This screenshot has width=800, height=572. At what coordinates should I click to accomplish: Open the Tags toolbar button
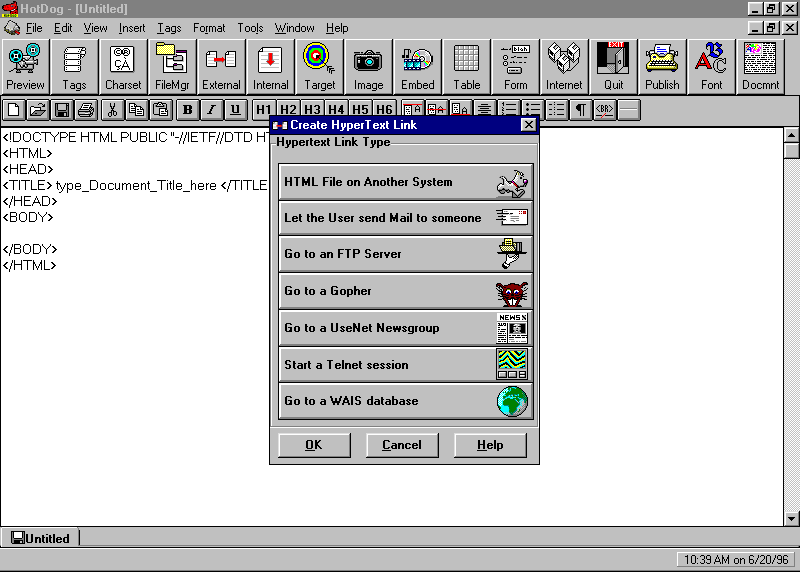tap(74, 67)
